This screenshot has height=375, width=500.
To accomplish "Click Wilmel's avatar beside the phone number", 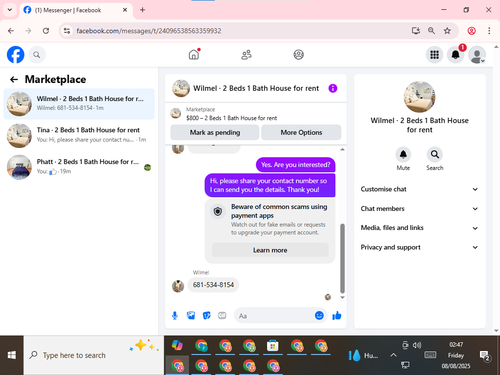I will point(178,286).
